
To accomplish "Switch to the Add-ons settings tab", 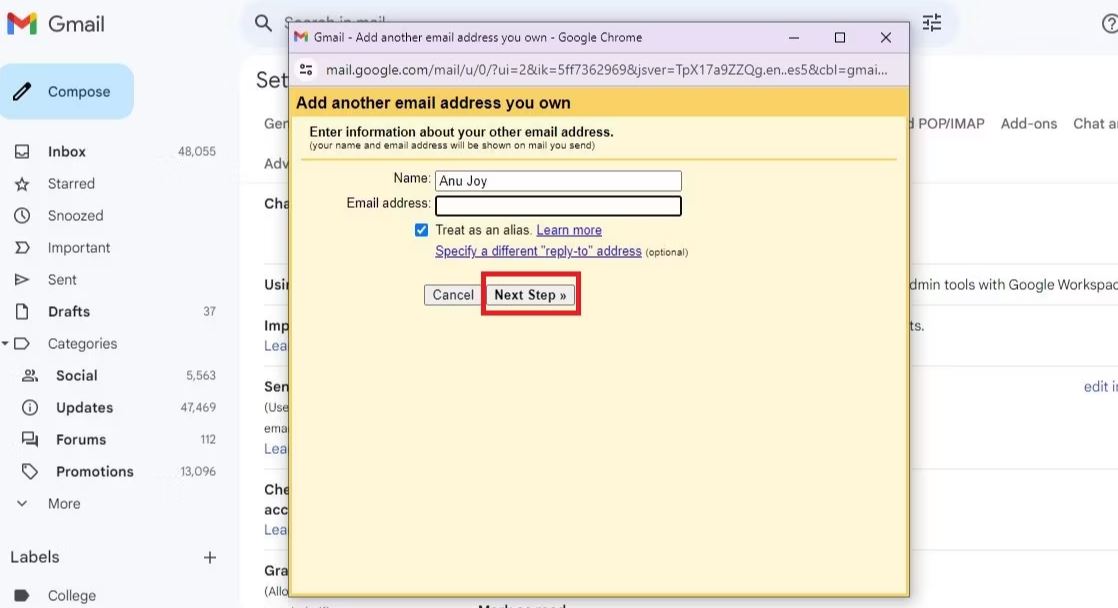I will (1028, 124).
